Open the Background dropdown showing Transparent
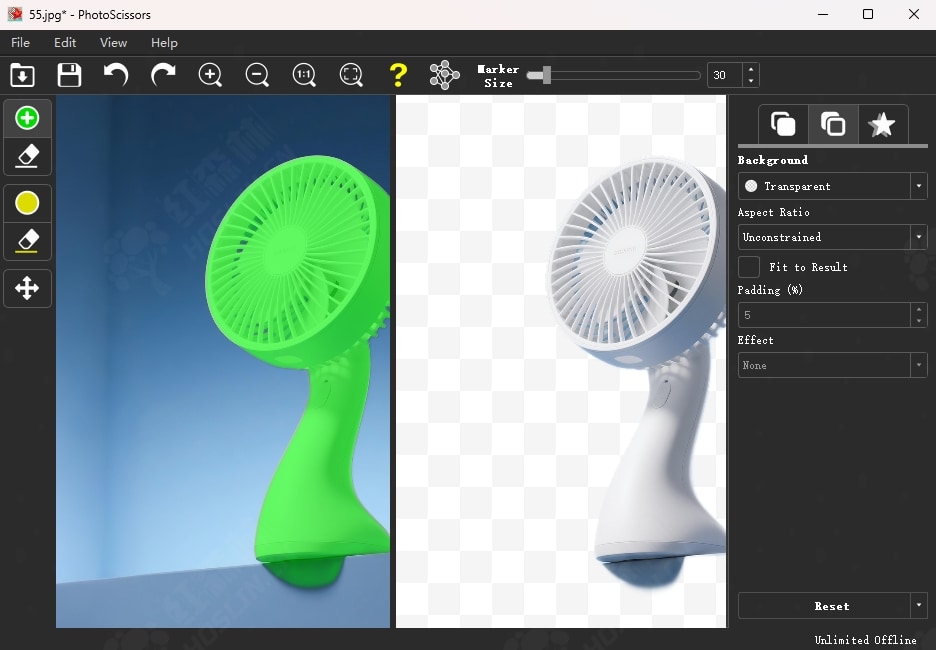The height and width of the screenshot is (650, 936). point(832,186)
